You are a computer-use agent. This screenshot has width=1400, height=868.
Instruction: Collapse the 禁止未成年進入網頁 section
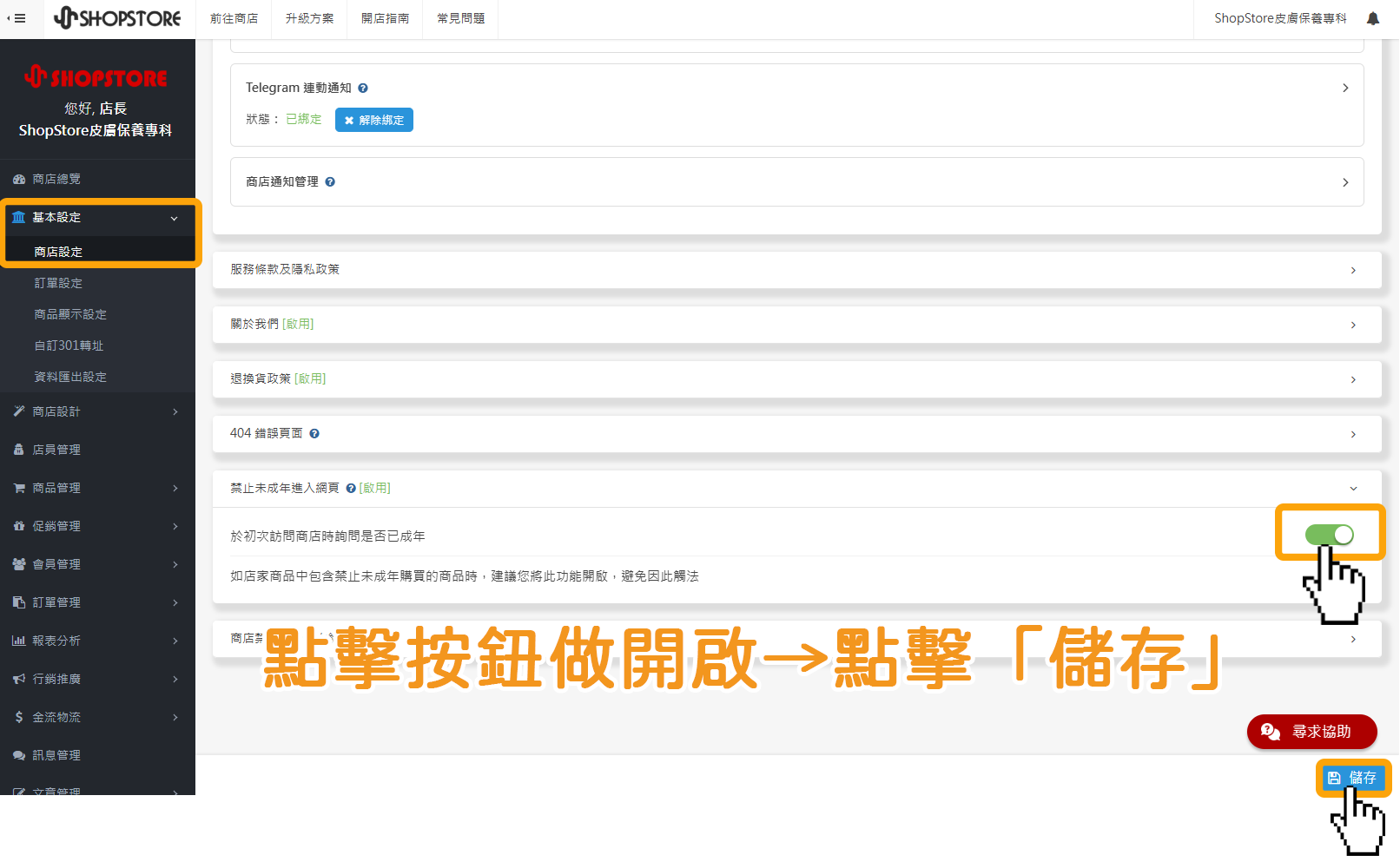[x=1350, y=488]
